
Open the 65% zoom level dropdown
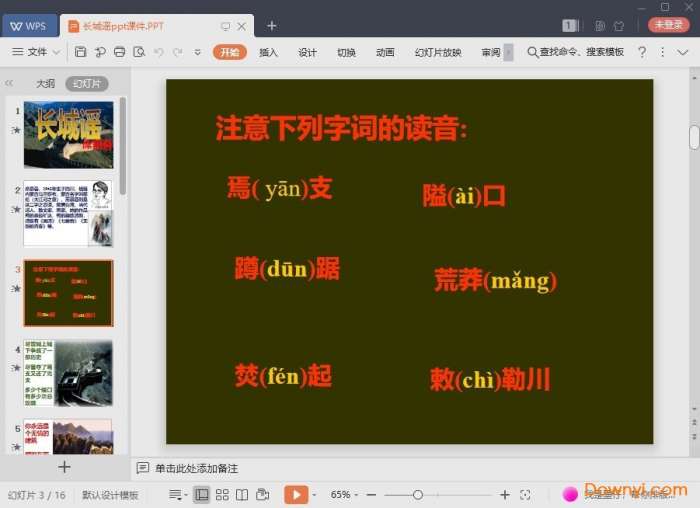coord(344,495)
